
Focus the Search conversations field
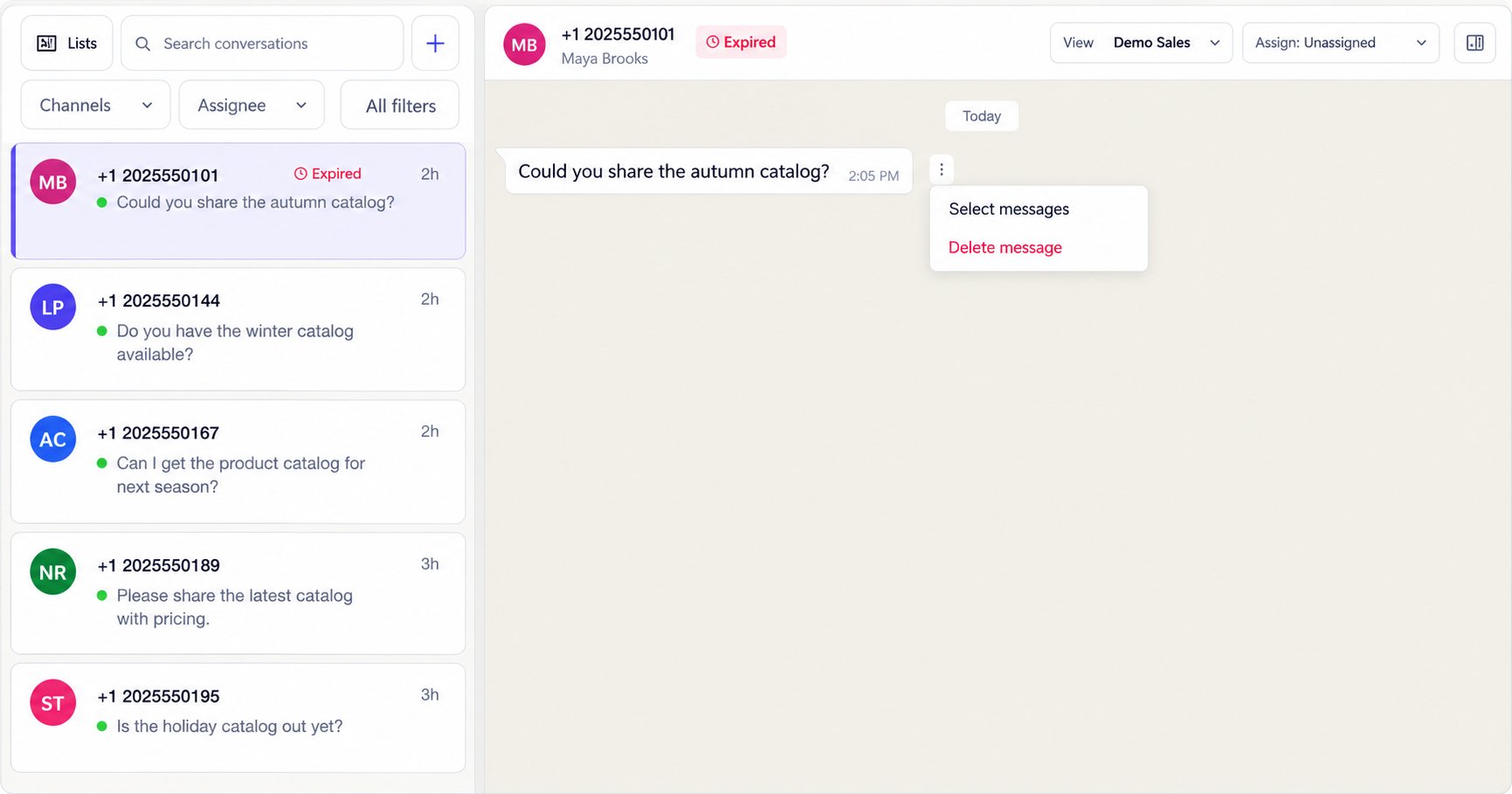(x=262, y=43)
